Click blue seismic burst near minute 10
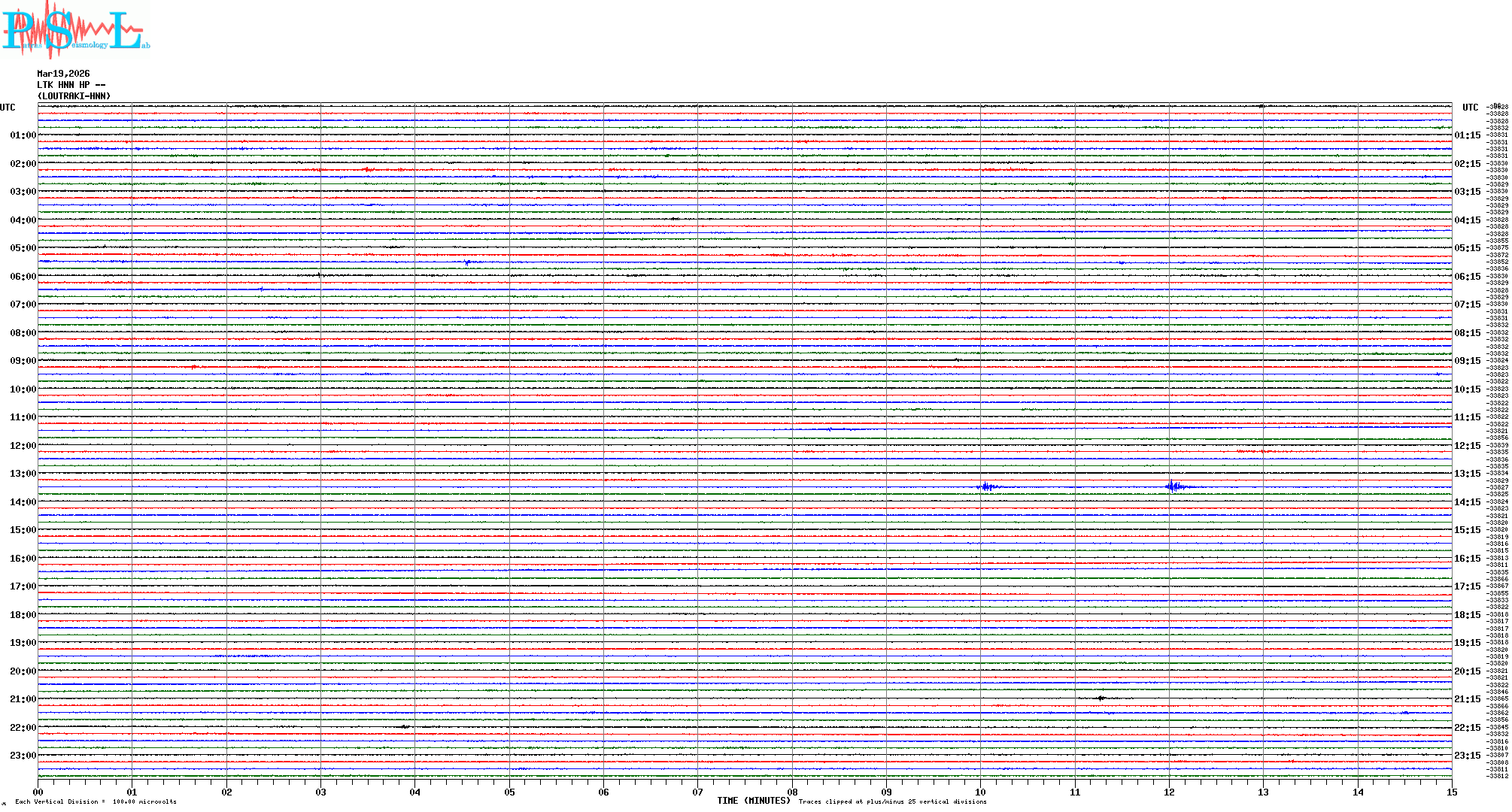 (x=986, y=486)
